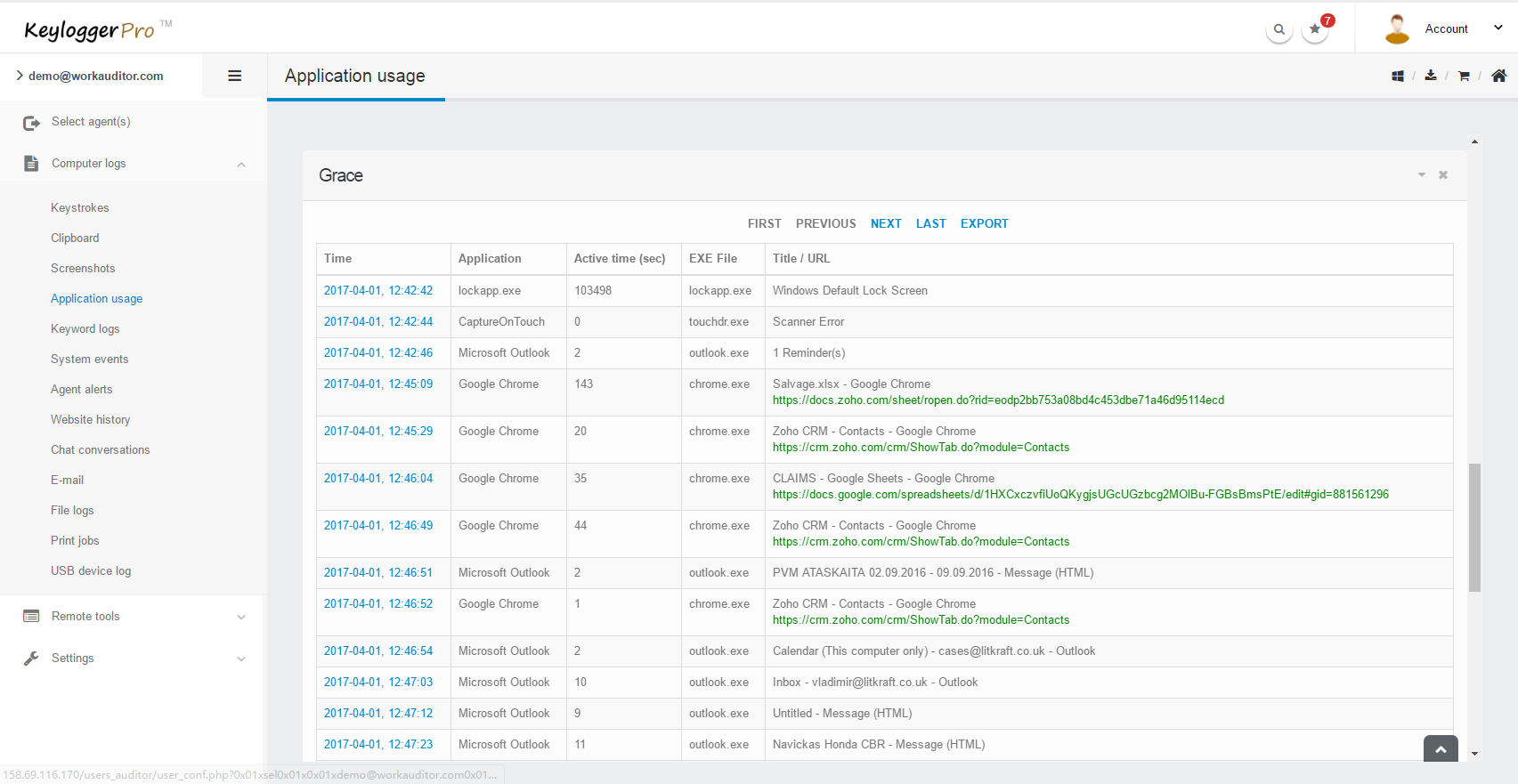Open the starred notifications icon
The width and height of the screenshot is (1518, 784).
click(1315, 29)
